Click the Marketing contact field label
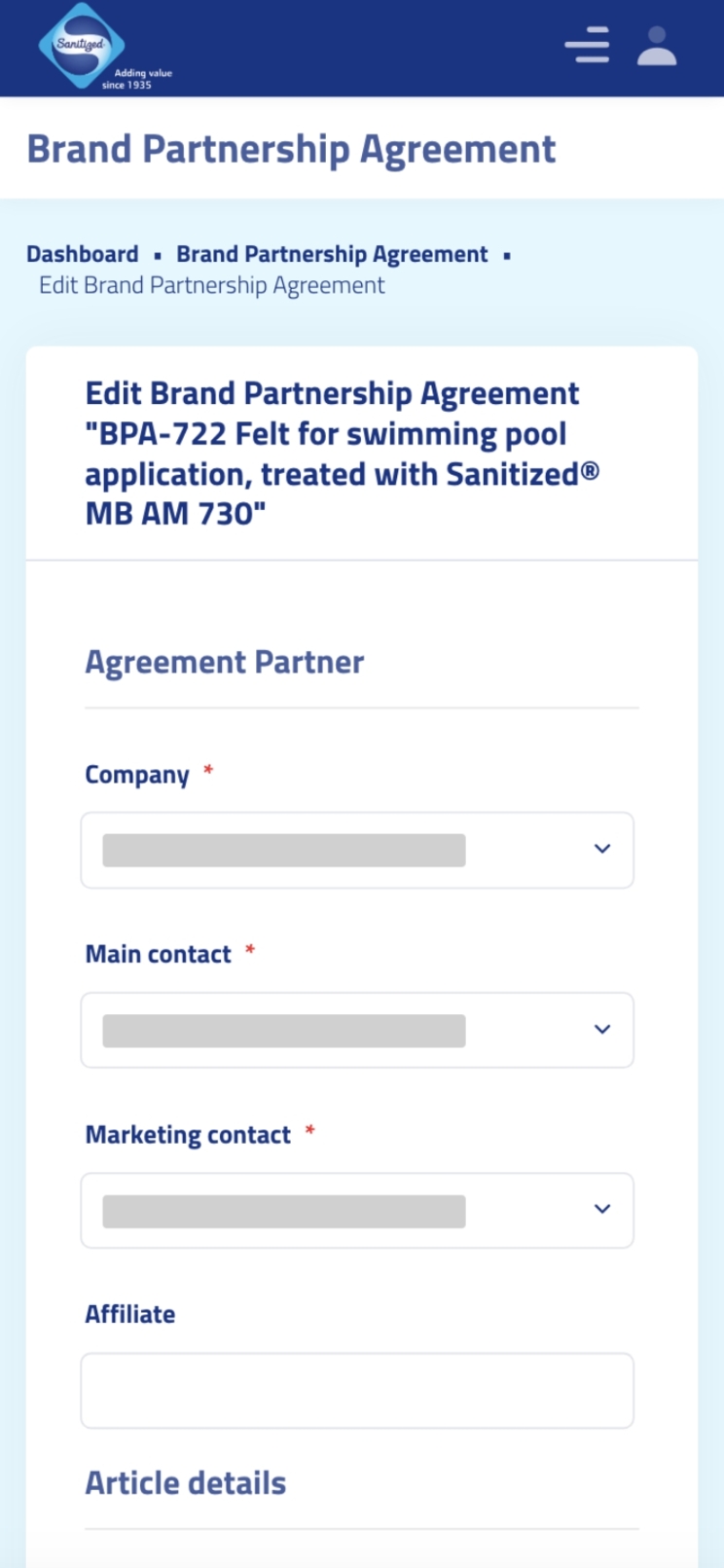The width and height of the screenshot is (724, 1568). (188, 1135)
